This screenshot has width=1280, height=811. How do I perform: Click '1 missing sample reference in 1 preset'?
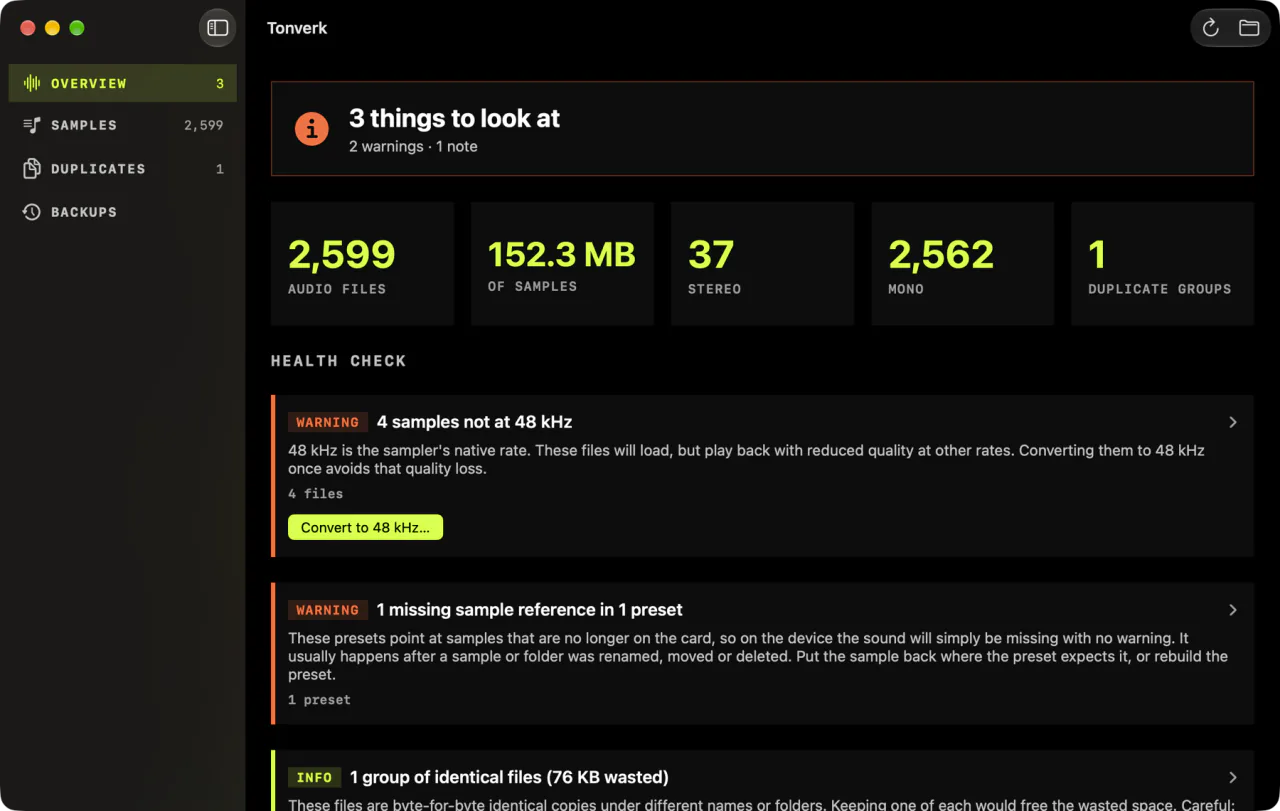[530, 610]
